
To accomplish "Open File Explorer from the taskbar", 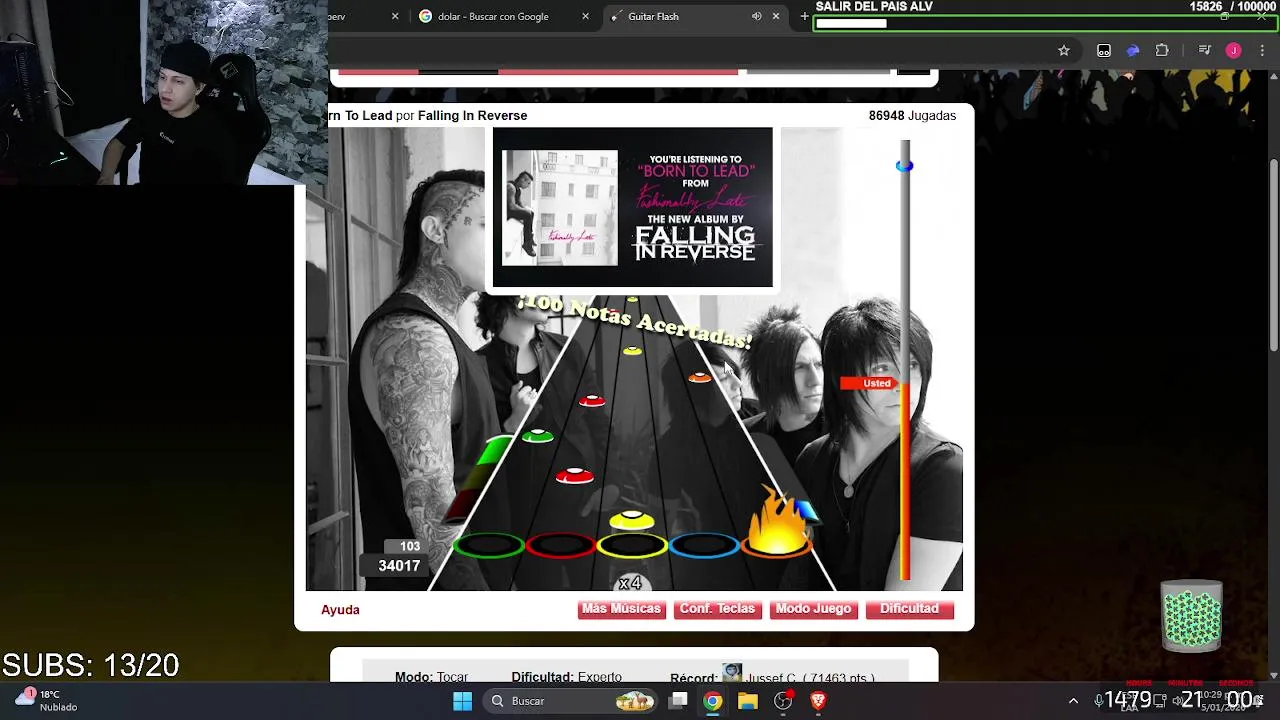I will (x=748, y=701).
